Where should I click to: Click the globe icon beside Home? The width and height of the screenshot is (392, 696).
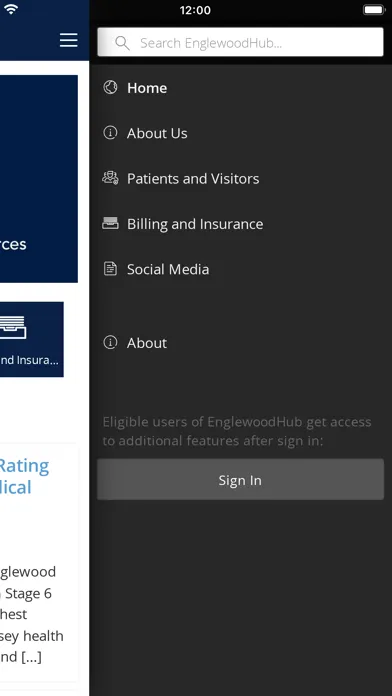coord(110,87)
